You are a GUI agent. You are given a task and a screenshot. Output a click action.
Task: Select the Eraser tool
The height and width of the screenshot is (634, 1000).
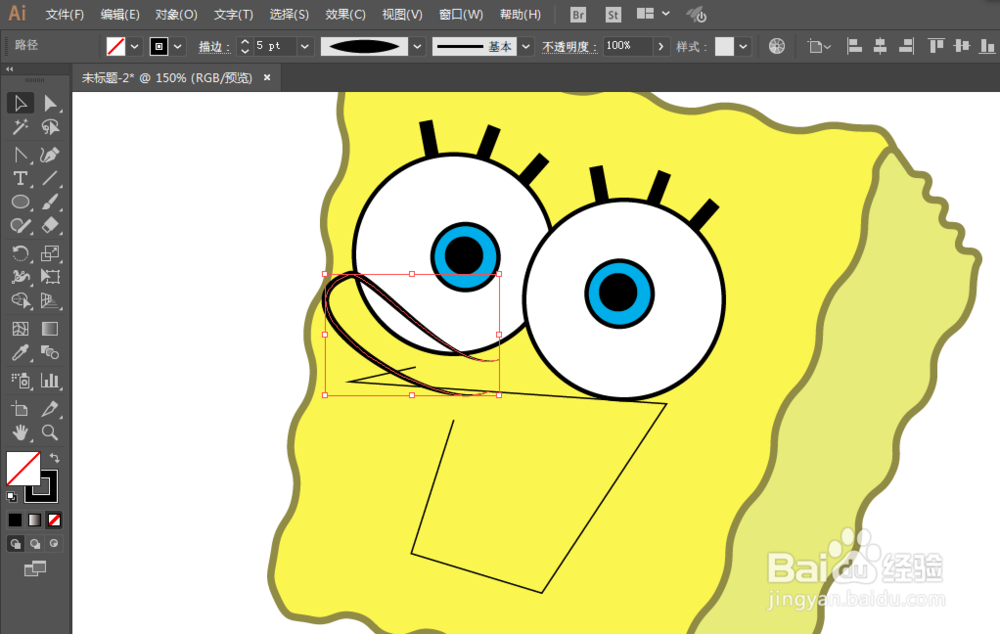tap(50, 226)
